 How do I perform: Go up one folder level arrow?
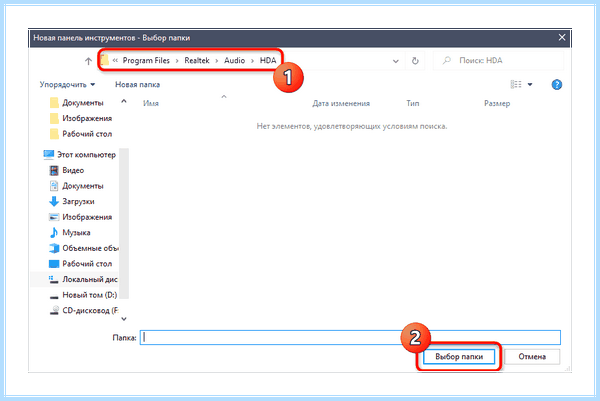(88, 61)
